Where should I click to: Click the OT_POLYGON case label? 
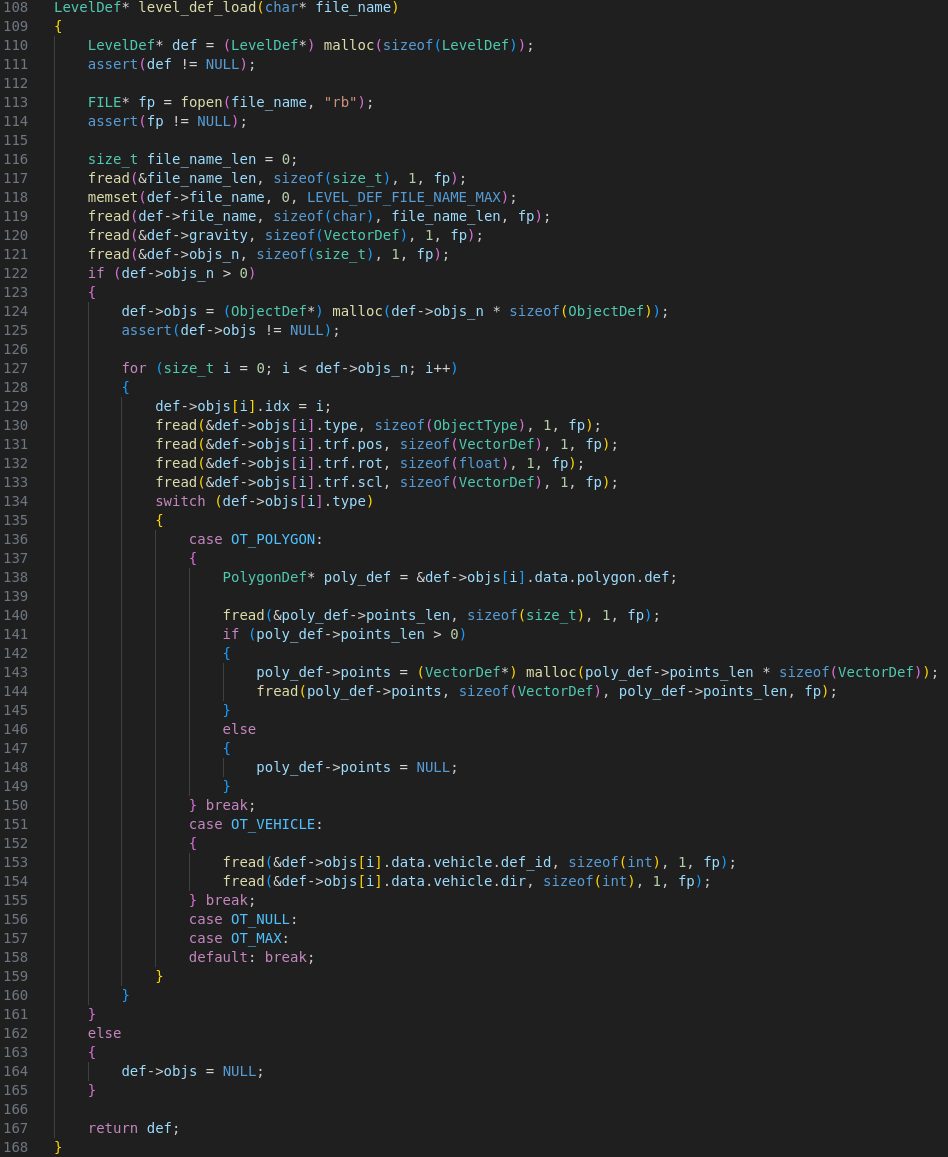coord(273,539)
